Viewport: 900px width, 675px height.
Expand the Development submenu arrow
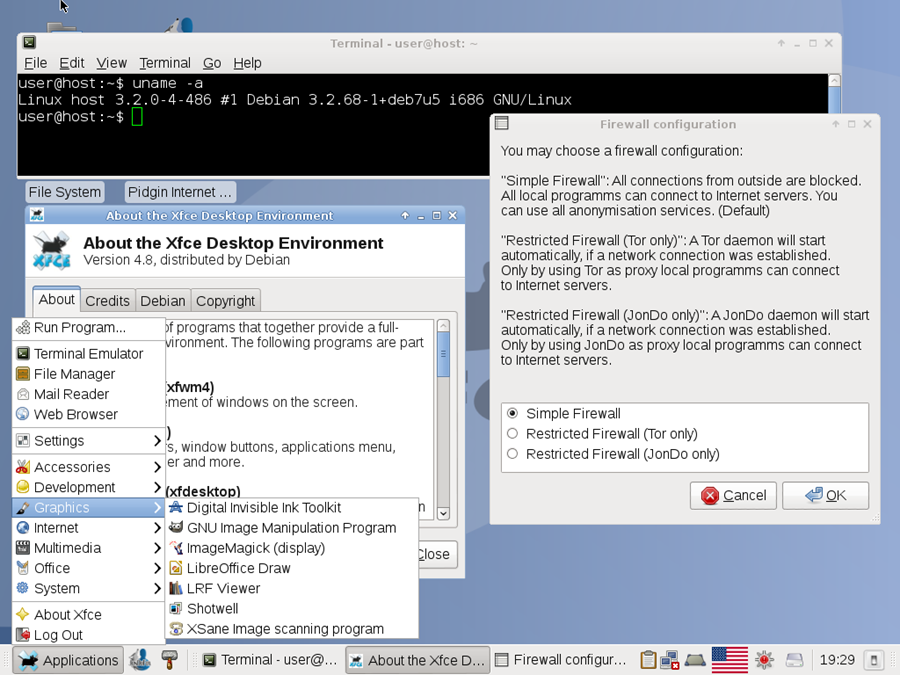pos(157,487)
